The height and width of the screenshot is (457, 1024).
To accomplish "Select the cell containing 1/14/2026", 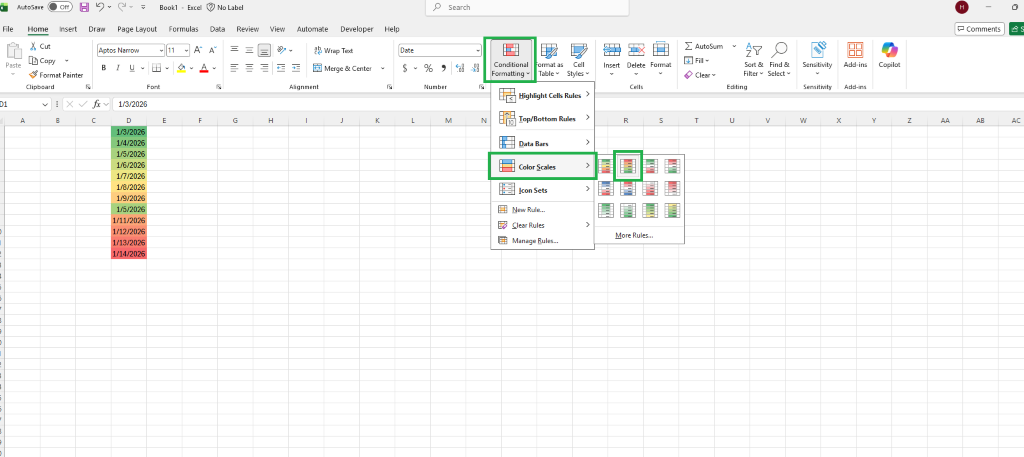I will coord(129,254).
